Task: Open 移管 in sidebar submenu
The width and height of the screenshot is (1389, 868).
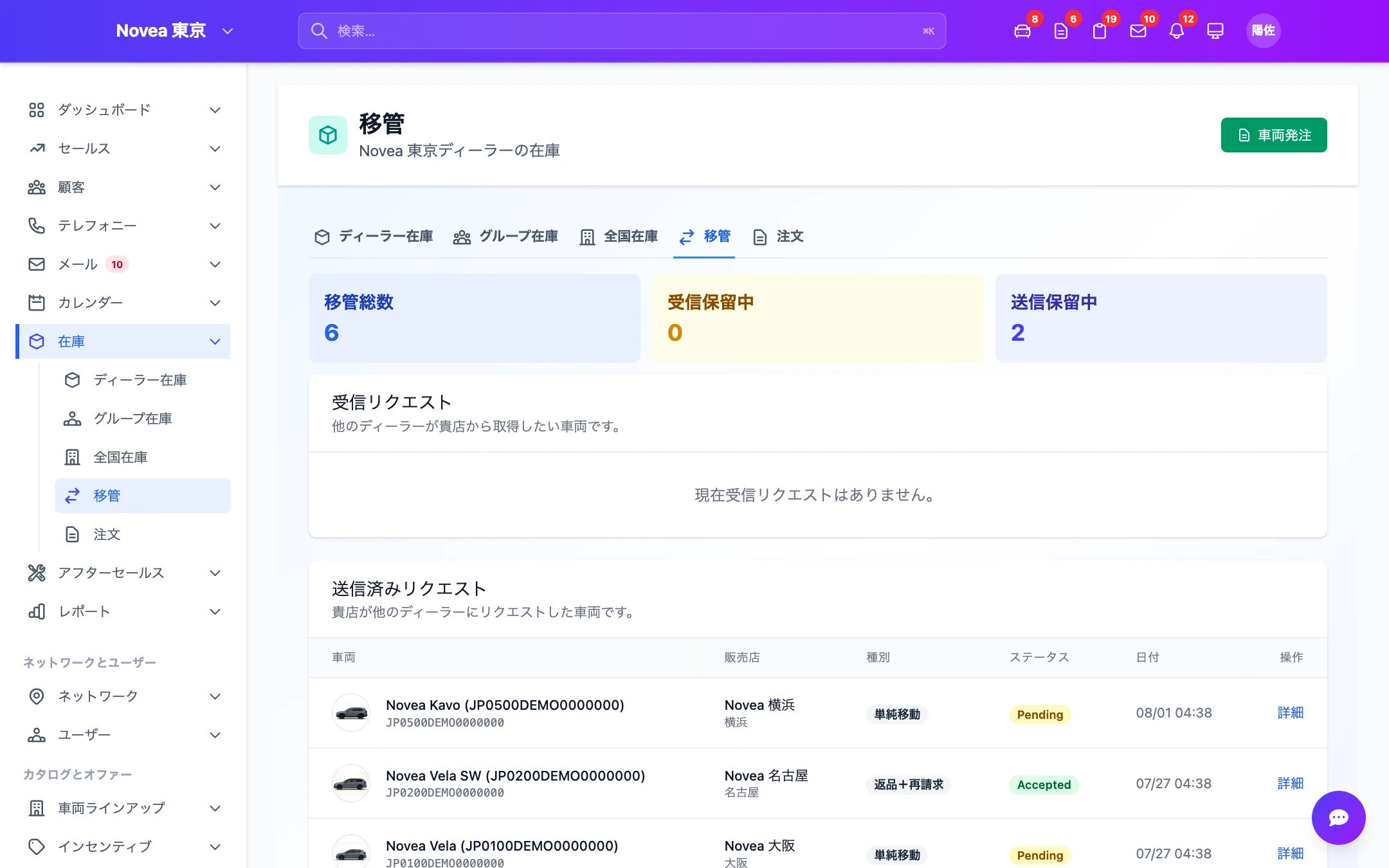Action: click(x=143, y=496)
